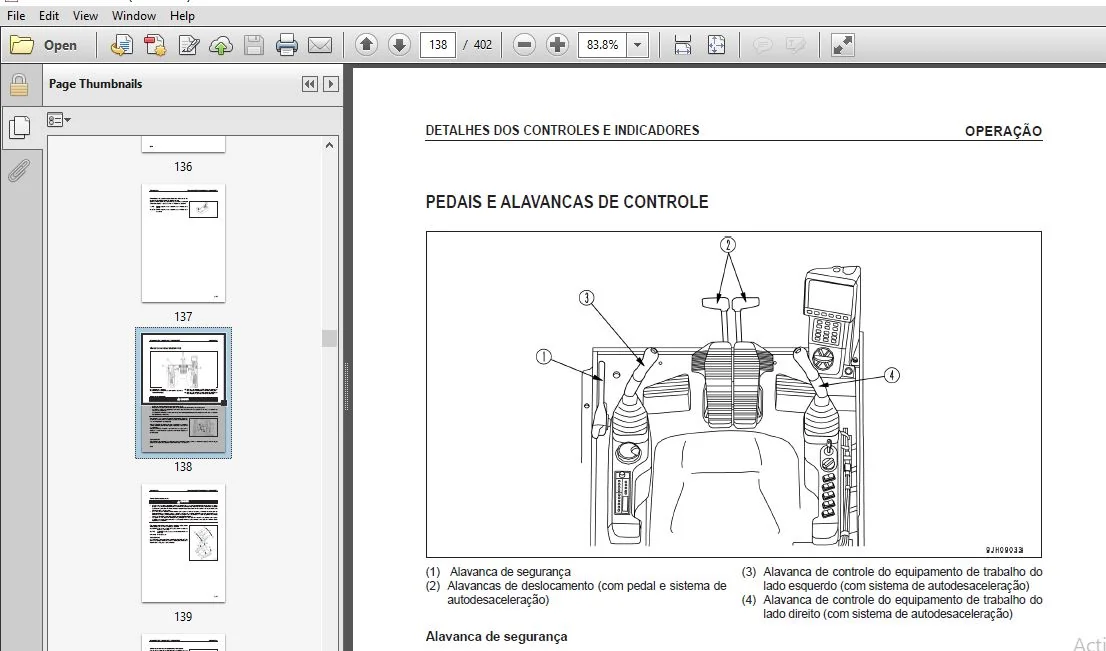Image resolution: width=1106 pixels, height=651 pixels.
Task: Print the document using printer icon
Action: pos(286,45)
